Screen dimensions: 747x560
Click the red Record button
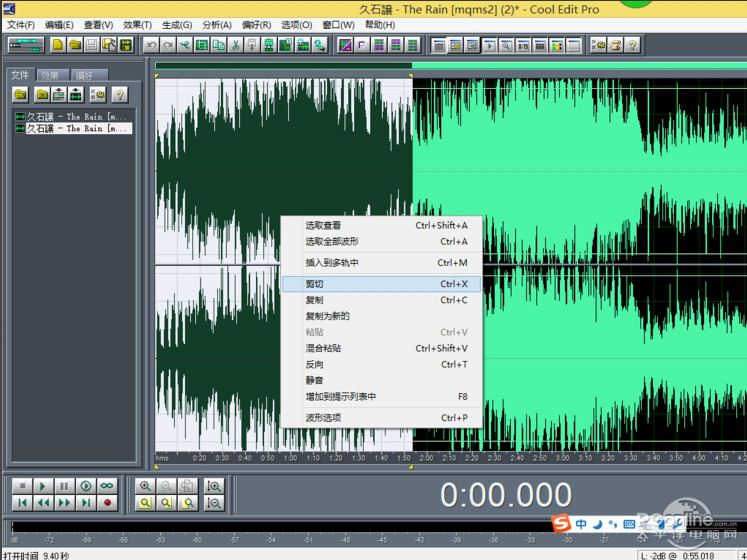click(x=108, y=503)
